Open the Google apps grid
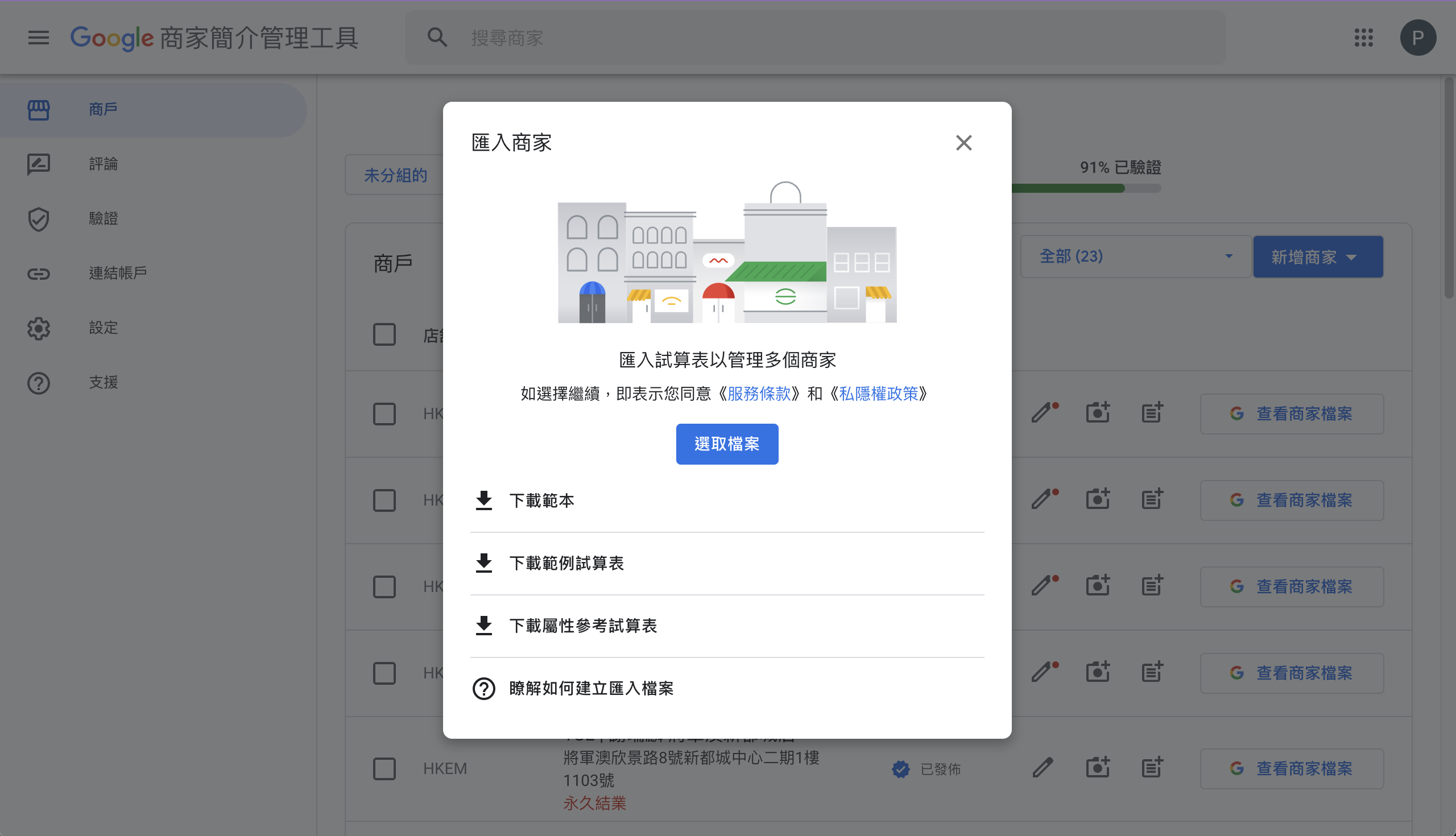The height and width of the screenshot is (836, 1456). click(1363, 38)
